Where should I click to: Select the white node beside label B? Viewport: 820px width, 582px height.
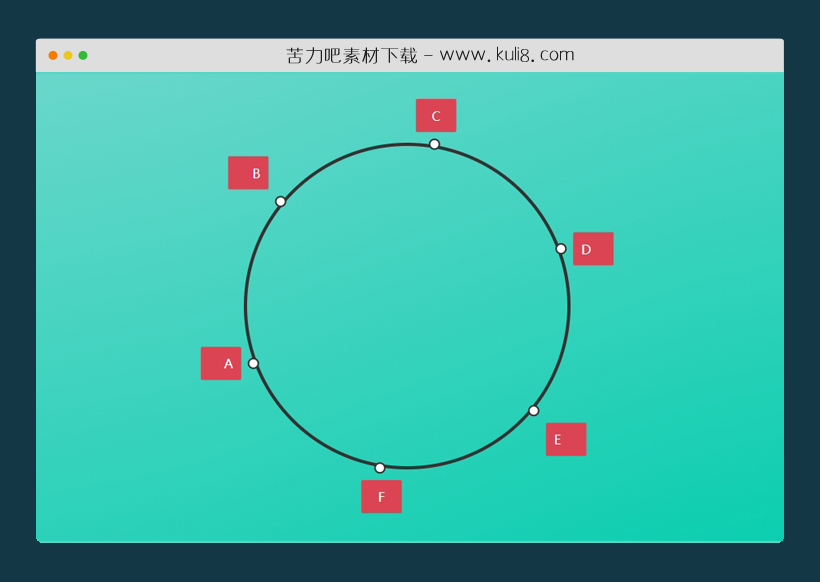(x=280, y=202)
